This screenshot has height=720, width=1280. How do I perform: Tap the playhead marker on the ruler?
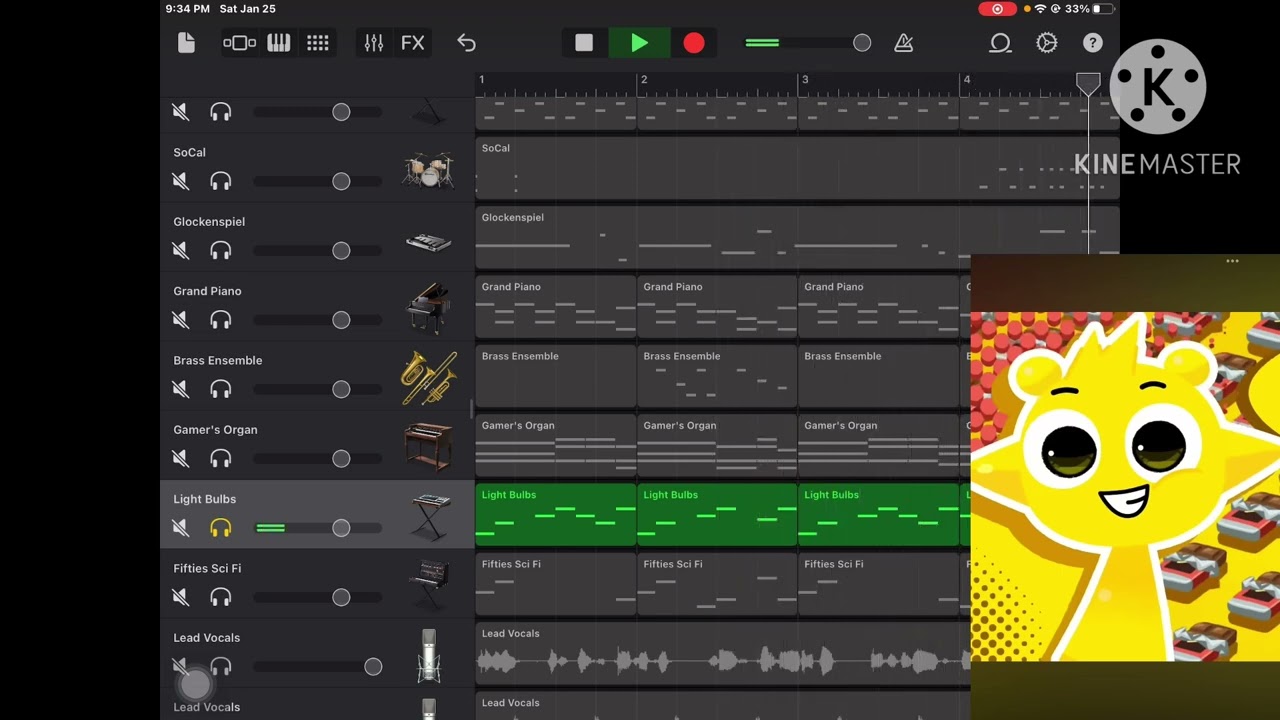(x=1088, y=84)
